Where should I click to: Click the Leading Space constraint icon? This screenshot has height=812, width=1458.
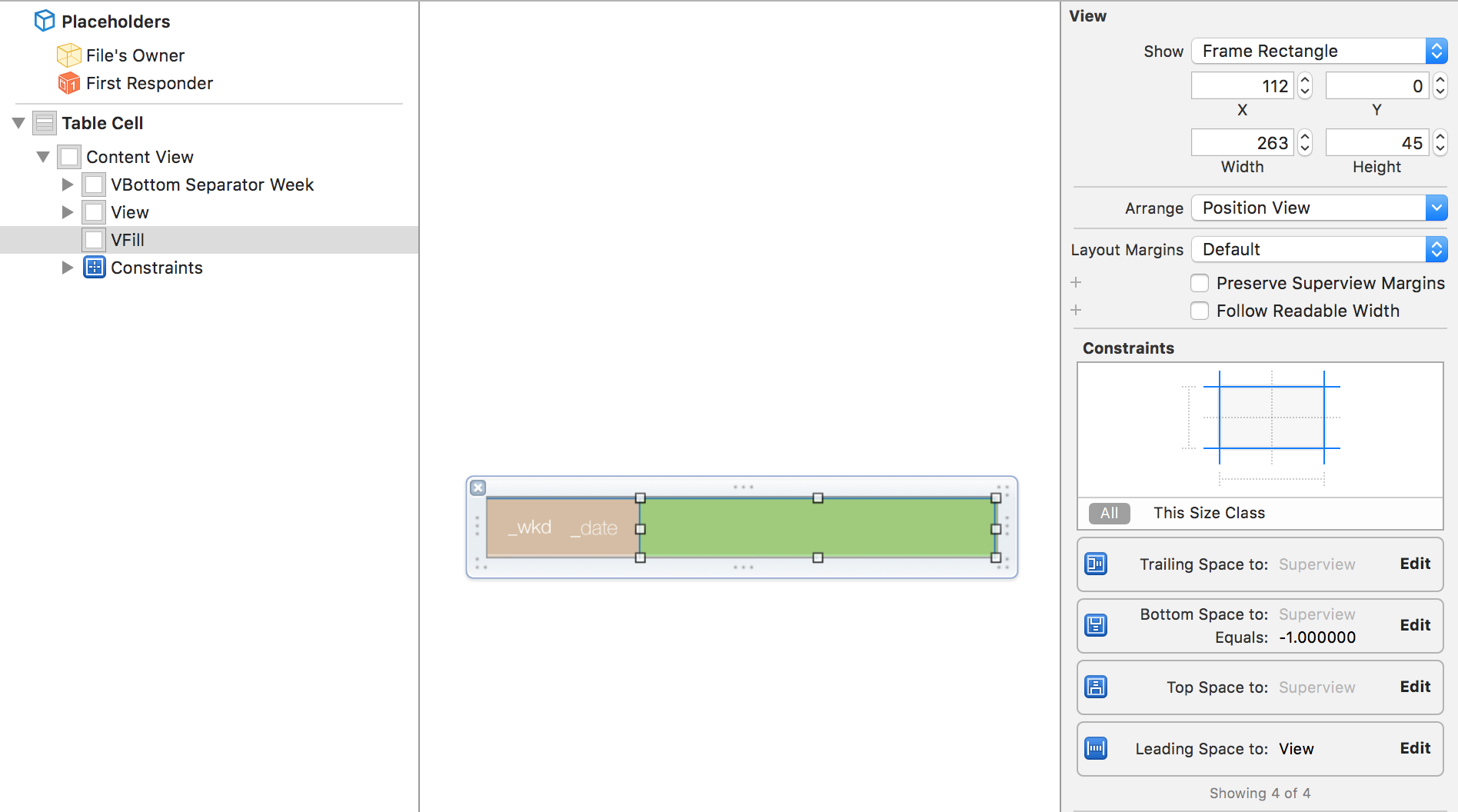point(1096,748)
